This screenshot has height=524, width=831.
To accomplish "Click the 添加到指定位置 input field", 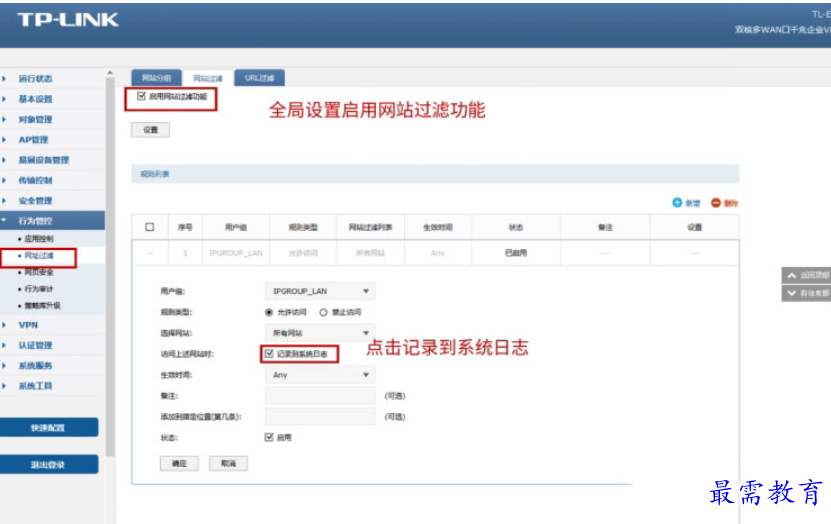I will click(x=320, y=416).
